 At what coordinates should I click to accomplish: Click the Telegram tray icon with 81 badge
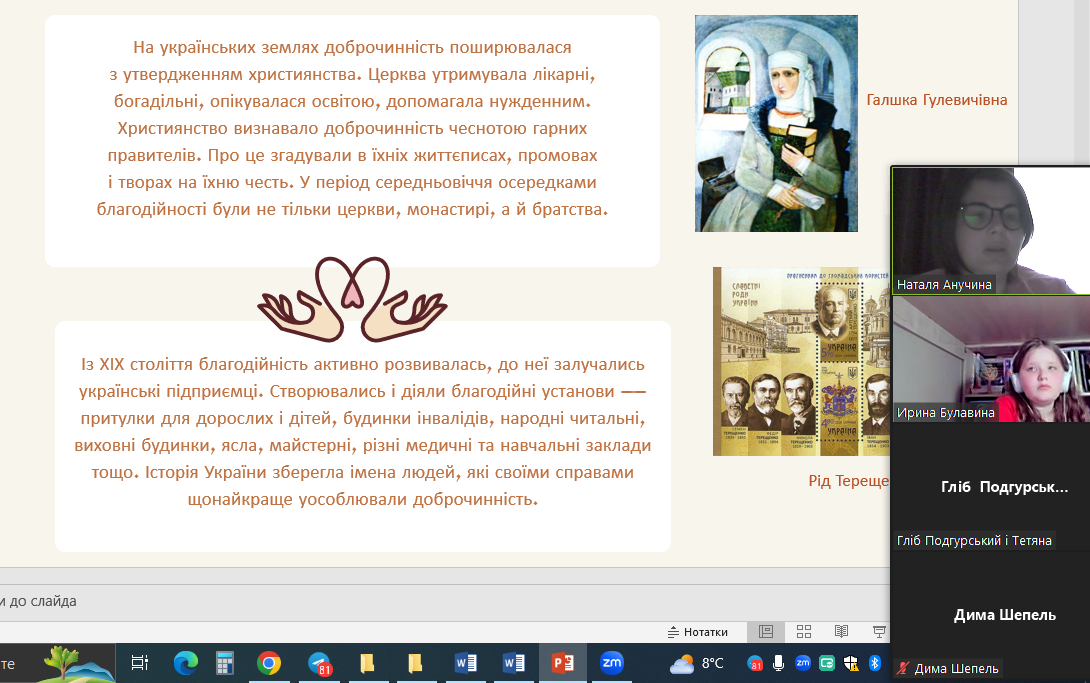click(x=755, y=664)
